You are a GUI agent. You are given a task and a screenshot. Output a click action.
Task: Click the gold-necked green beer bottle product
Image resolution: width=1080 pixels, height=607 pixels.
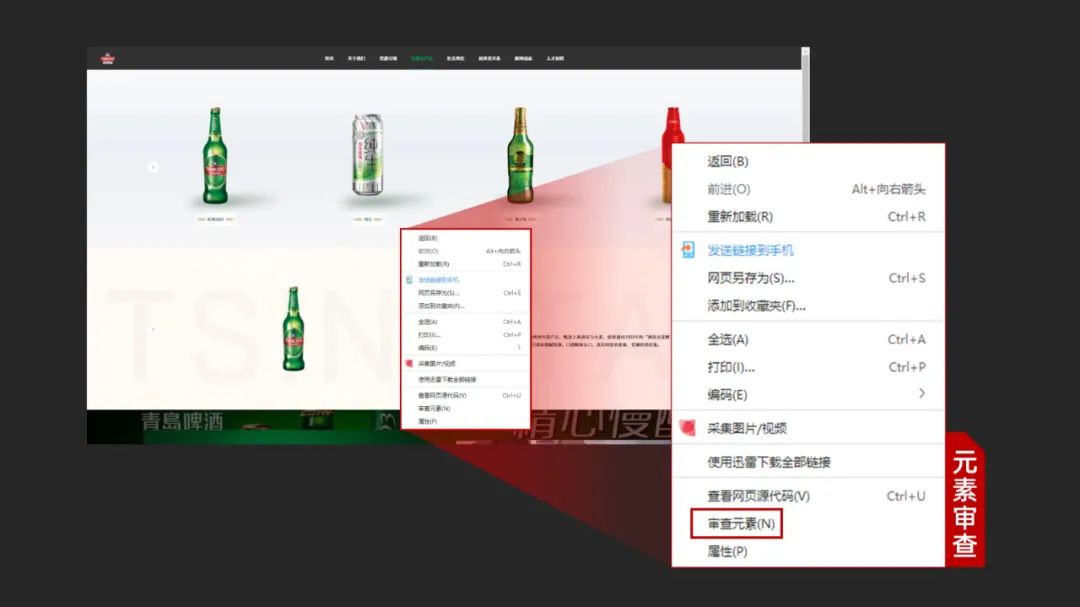(x=520, y=155)
